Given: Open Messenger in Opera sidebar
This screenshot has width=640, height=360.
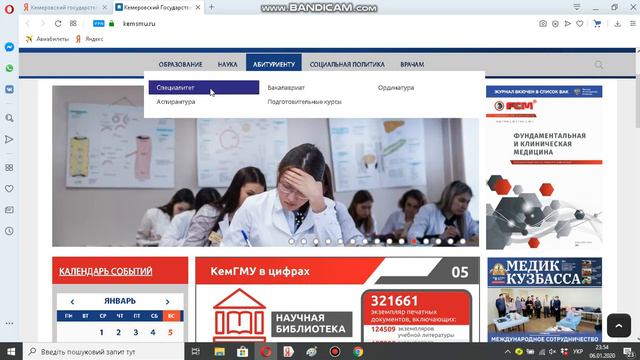Looking at the screenshot, I should pyautogui.click(x=9, y=47).
